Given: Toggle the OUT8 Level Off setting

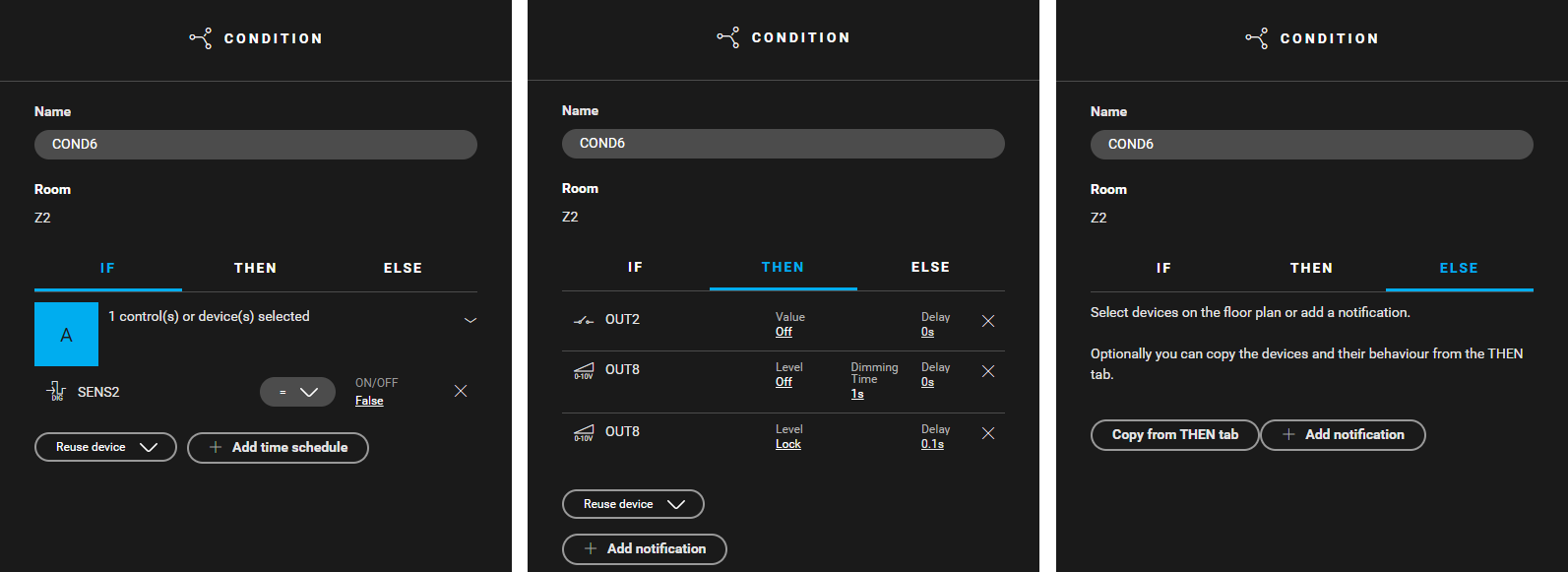Looking at the screenshot, I should coord(784,382).
